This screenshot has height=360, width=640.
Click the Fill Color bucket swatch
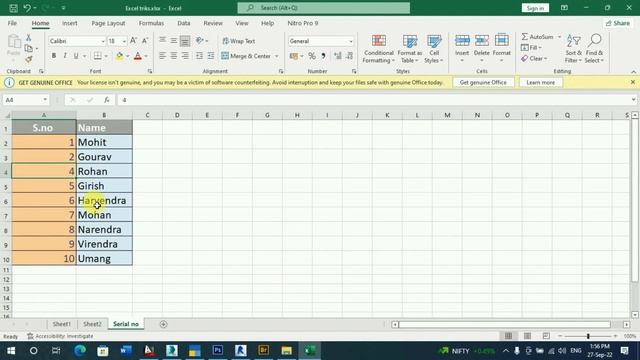coord(119,56)
